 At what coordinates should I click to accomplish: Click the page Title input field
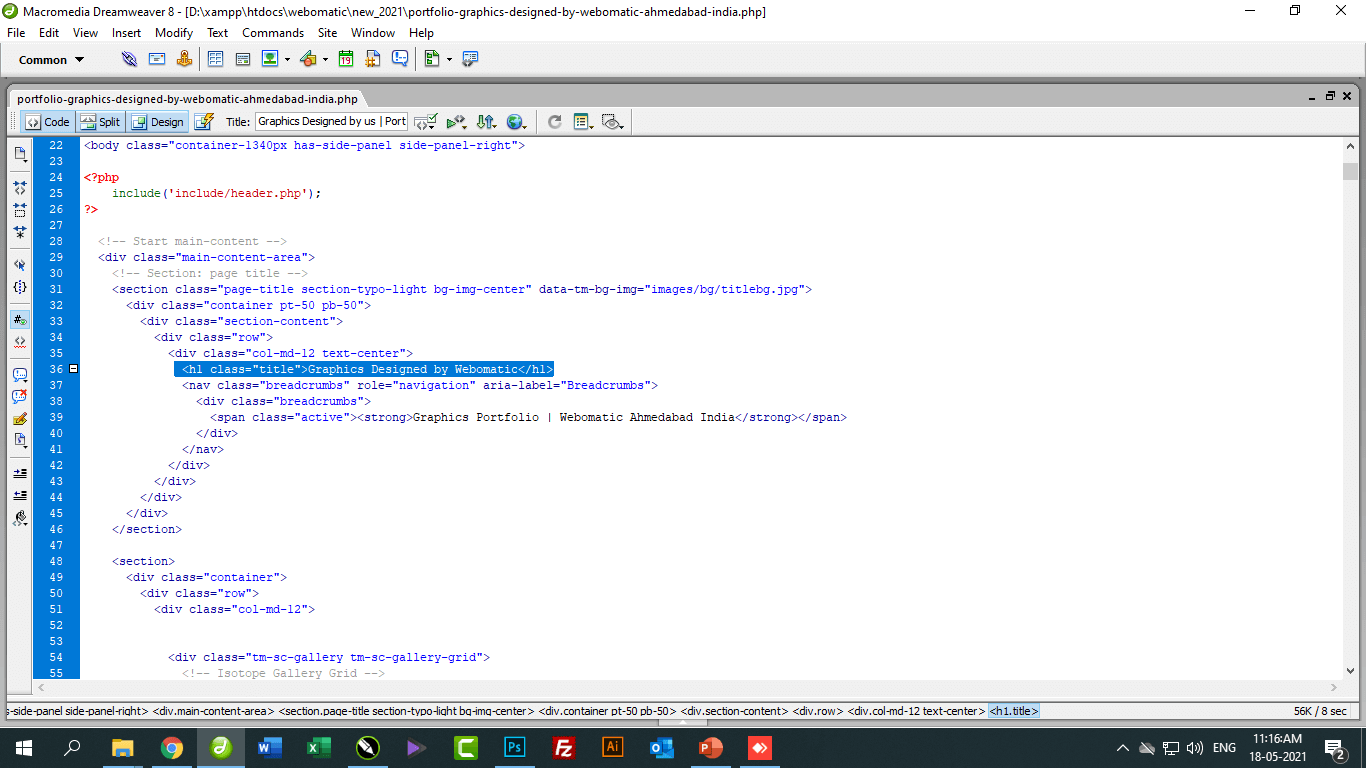pyautogui.click(x=331, y=122)
